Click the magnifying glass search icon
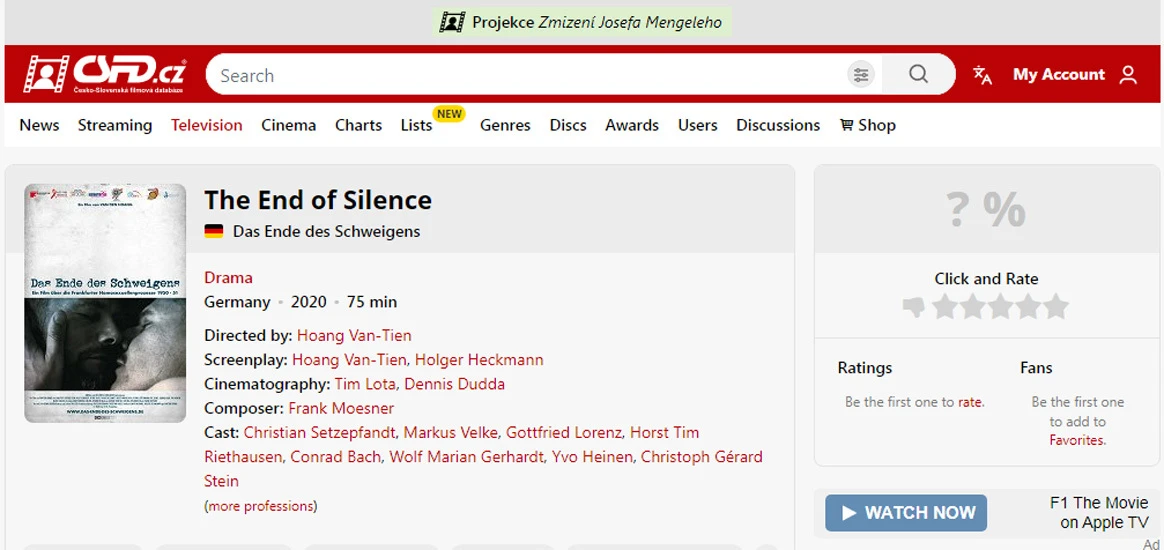1164x550 pixels. [x=918, y=75]
